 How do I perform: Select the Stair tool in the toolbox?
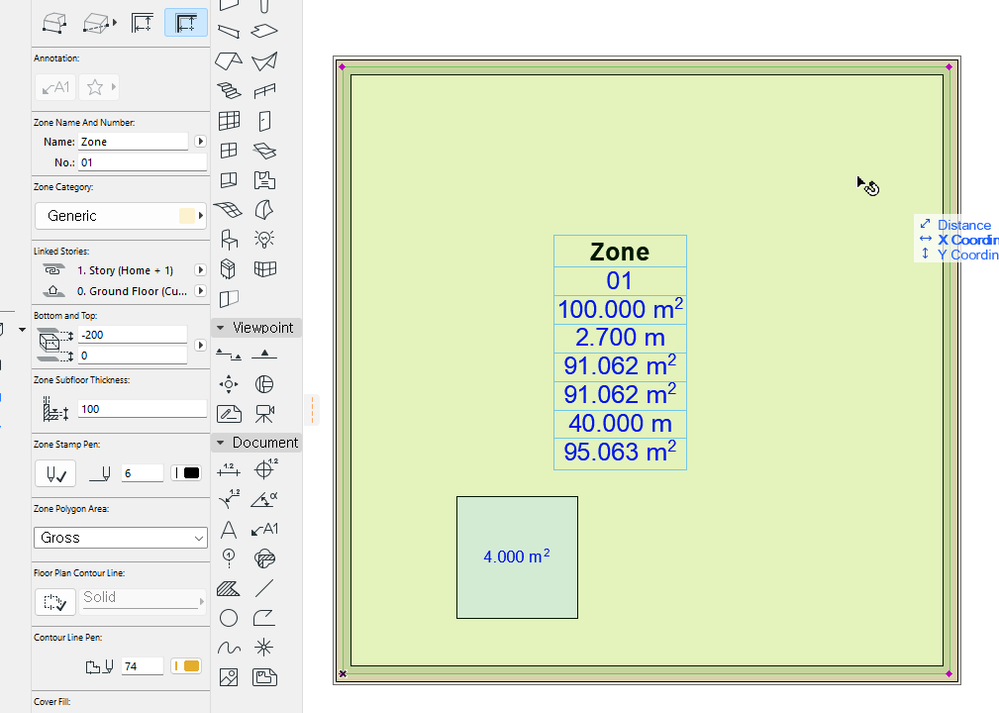pyautogui.click(x=228, y=90)
